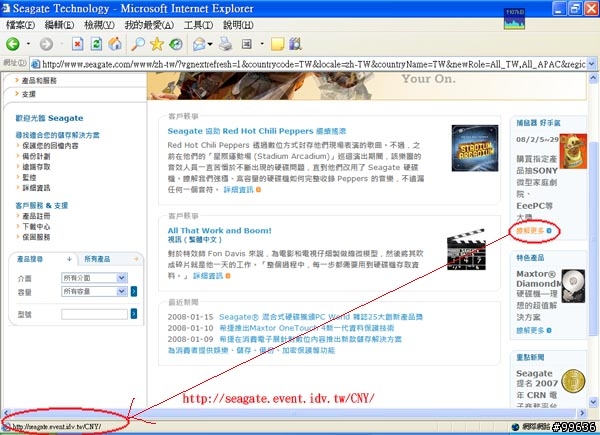Click the movie clapperboard thumbnail
Viewport: 600px width, 435px height.
(x=466, y=249)
